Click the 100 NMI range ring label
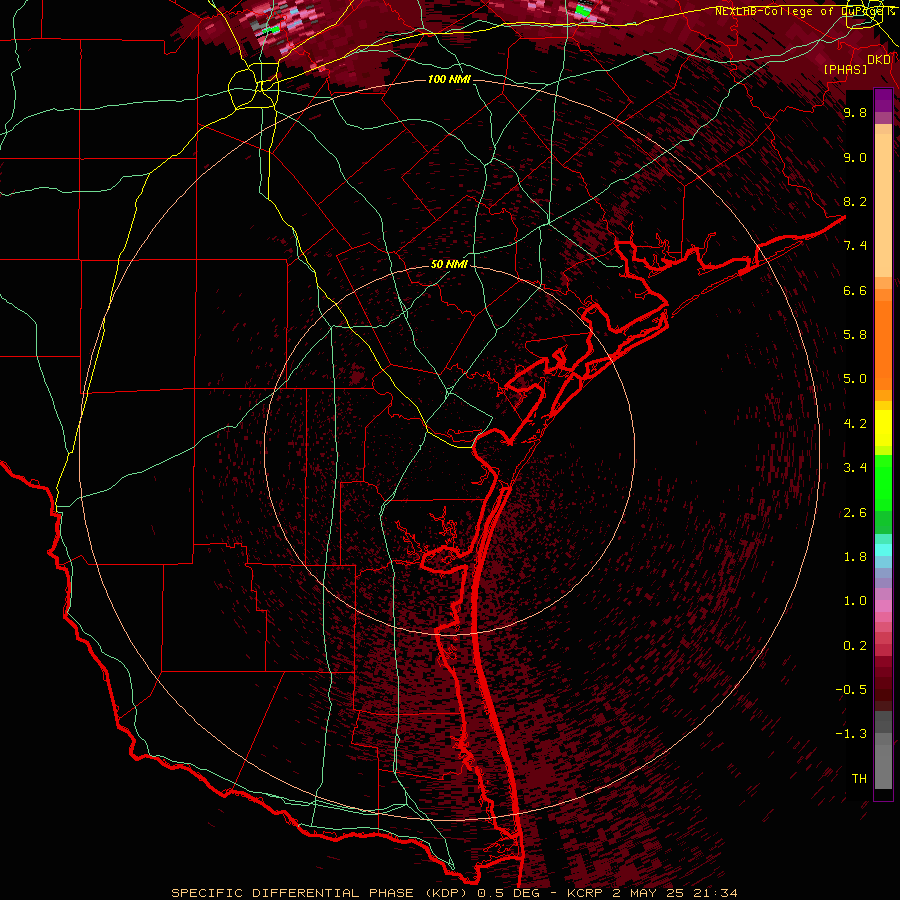Viewport: 900px width, 900px height. (449, 79)
